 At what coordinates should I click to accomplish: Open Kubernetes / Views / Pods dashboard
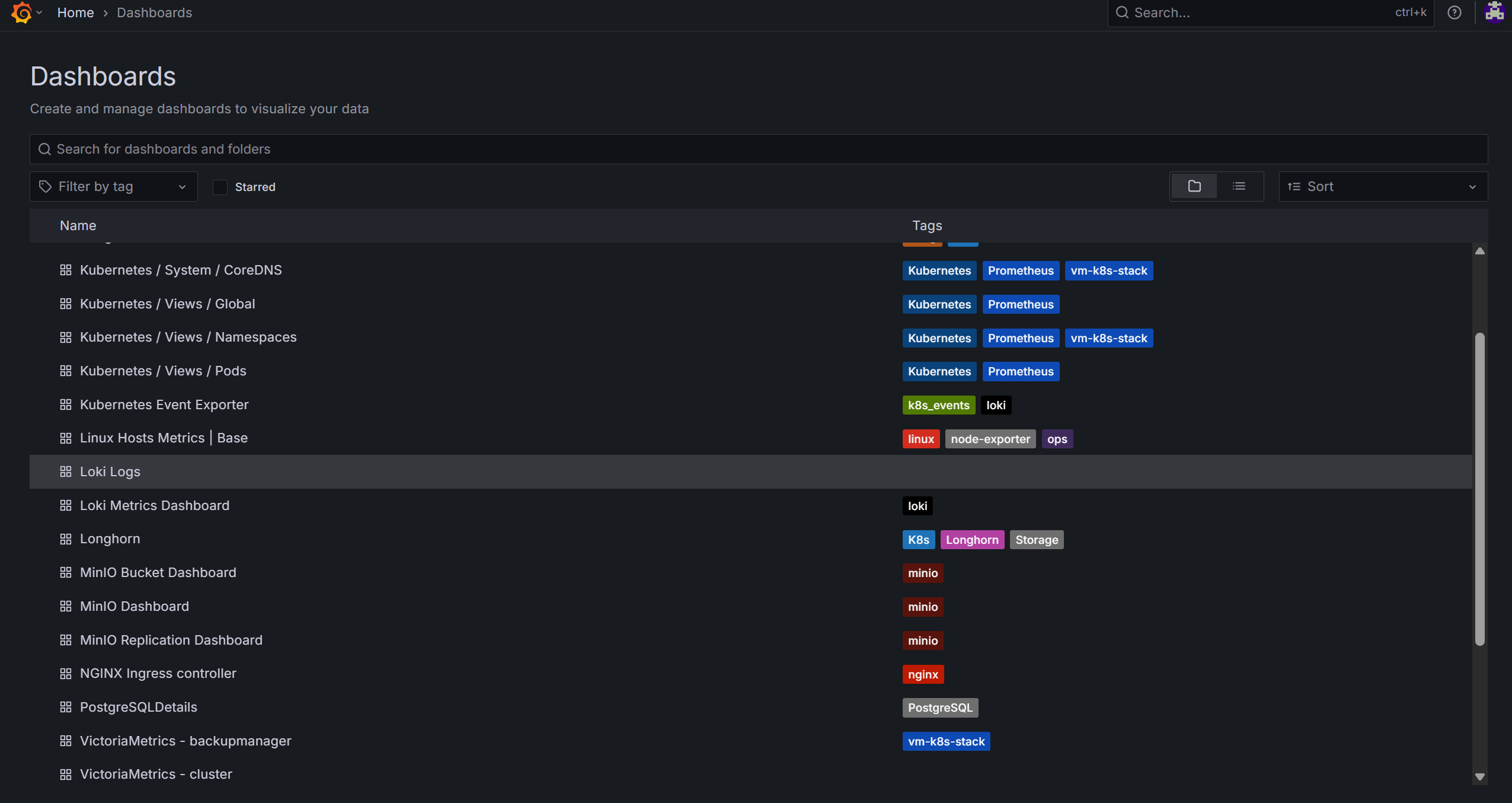[x=163, y=371]
